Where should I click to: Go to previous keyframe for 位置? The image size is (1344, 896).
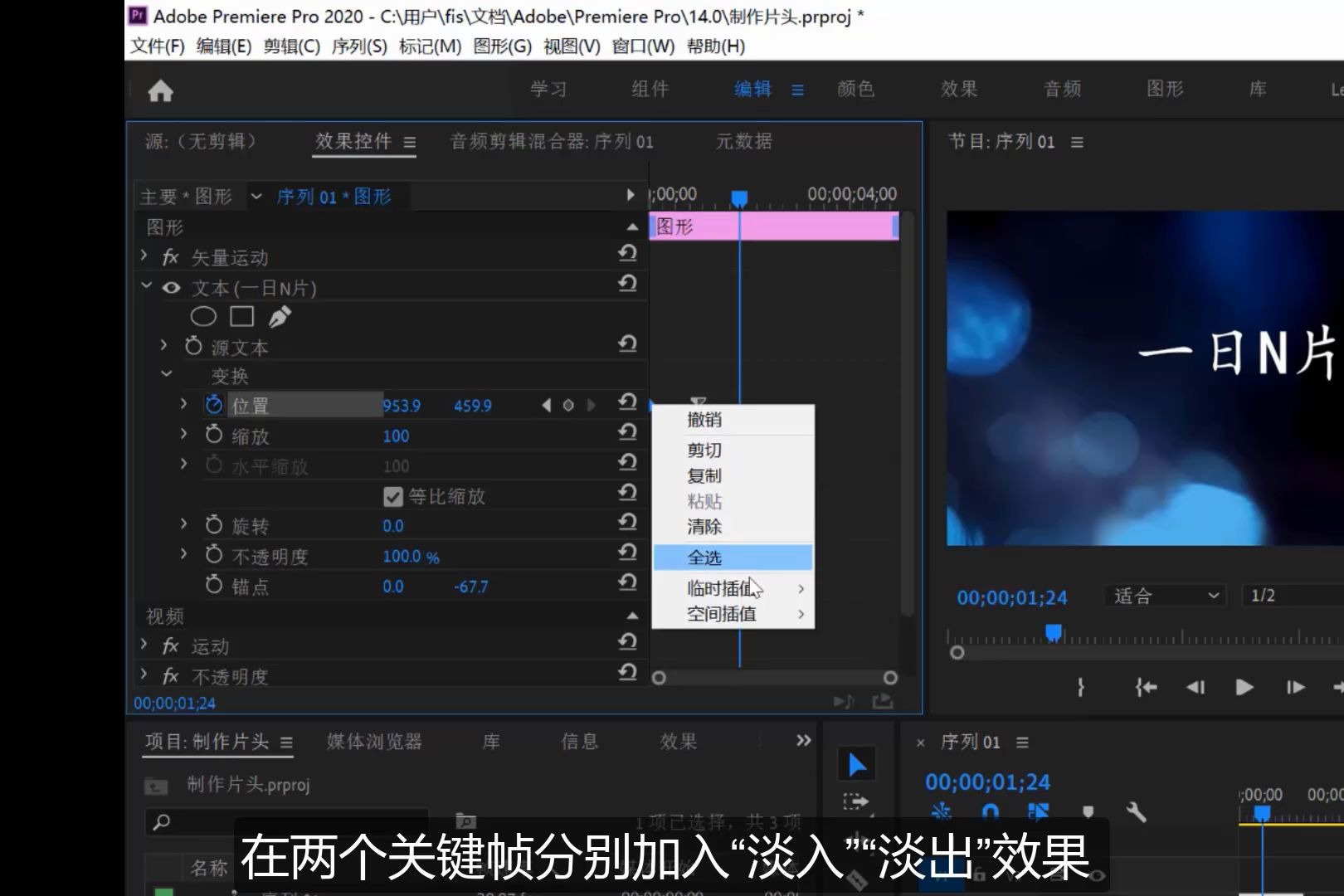click(x=546, y=405)
